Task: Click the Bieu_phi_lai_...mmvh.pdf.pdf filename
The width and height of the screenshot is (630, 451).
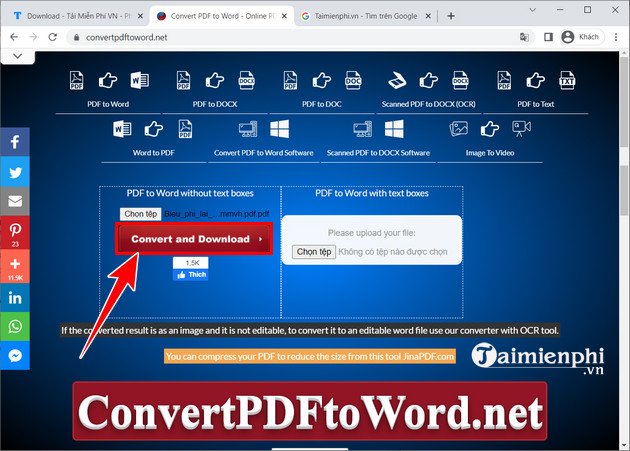Action: 217,214
